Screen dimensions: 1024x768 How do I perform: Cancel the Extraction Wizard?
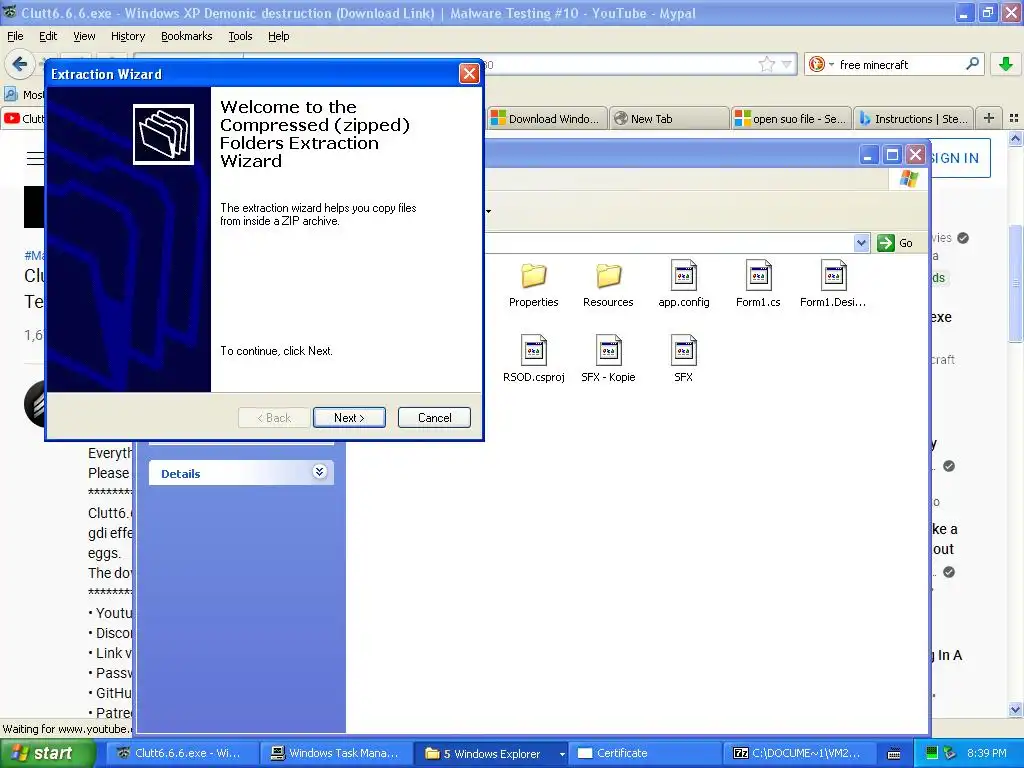(434, 418)
